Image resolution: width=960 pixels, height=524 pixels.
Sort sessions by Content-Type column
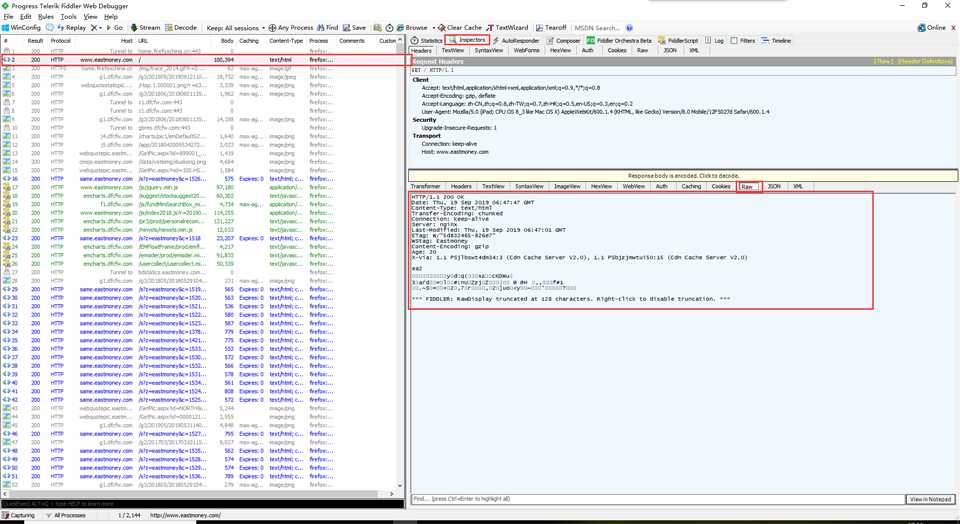[x=286, y=41]
